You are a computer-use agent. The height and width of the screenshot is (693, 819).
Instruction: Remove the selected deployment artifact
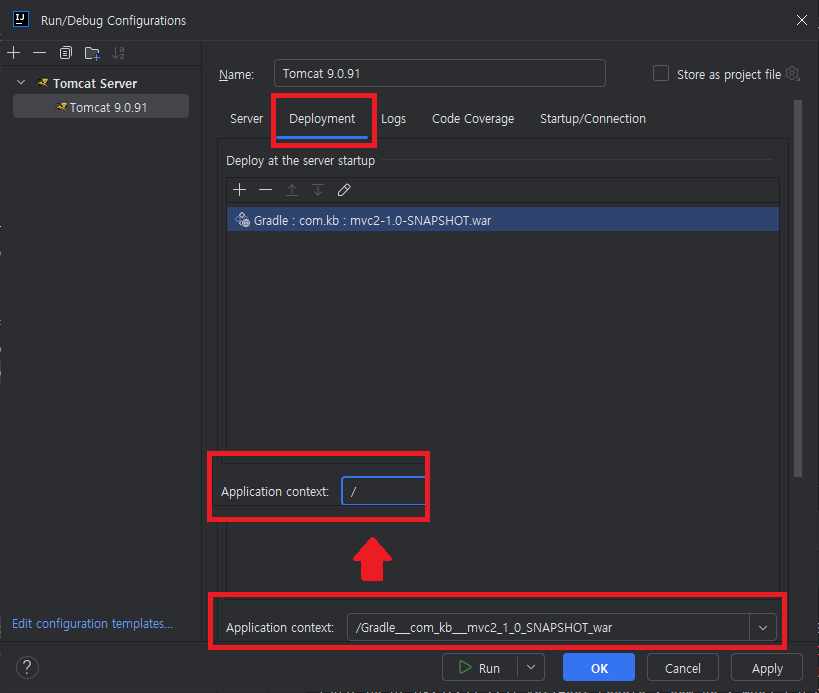(265, 190)
